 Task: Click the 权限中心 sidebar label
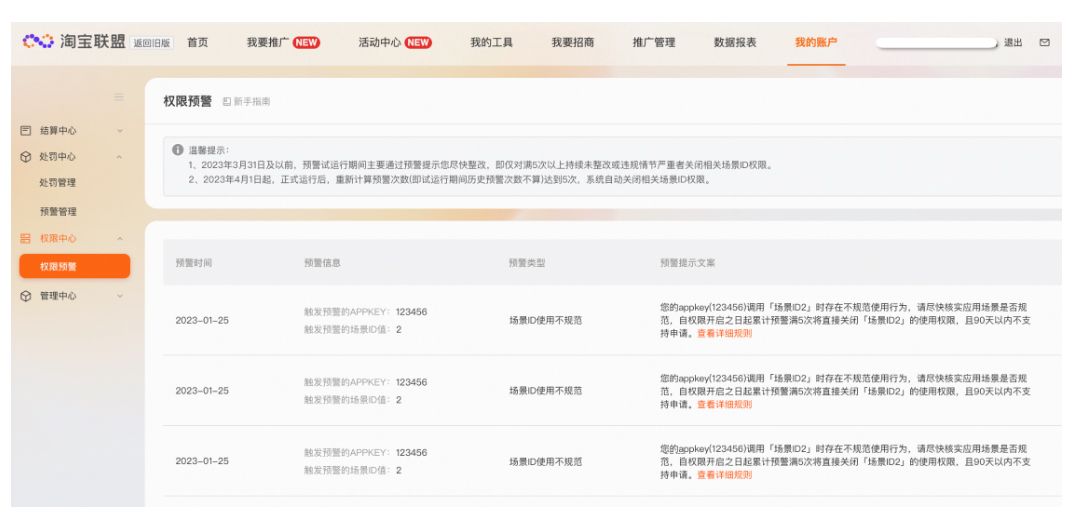(x=58, y=238)
